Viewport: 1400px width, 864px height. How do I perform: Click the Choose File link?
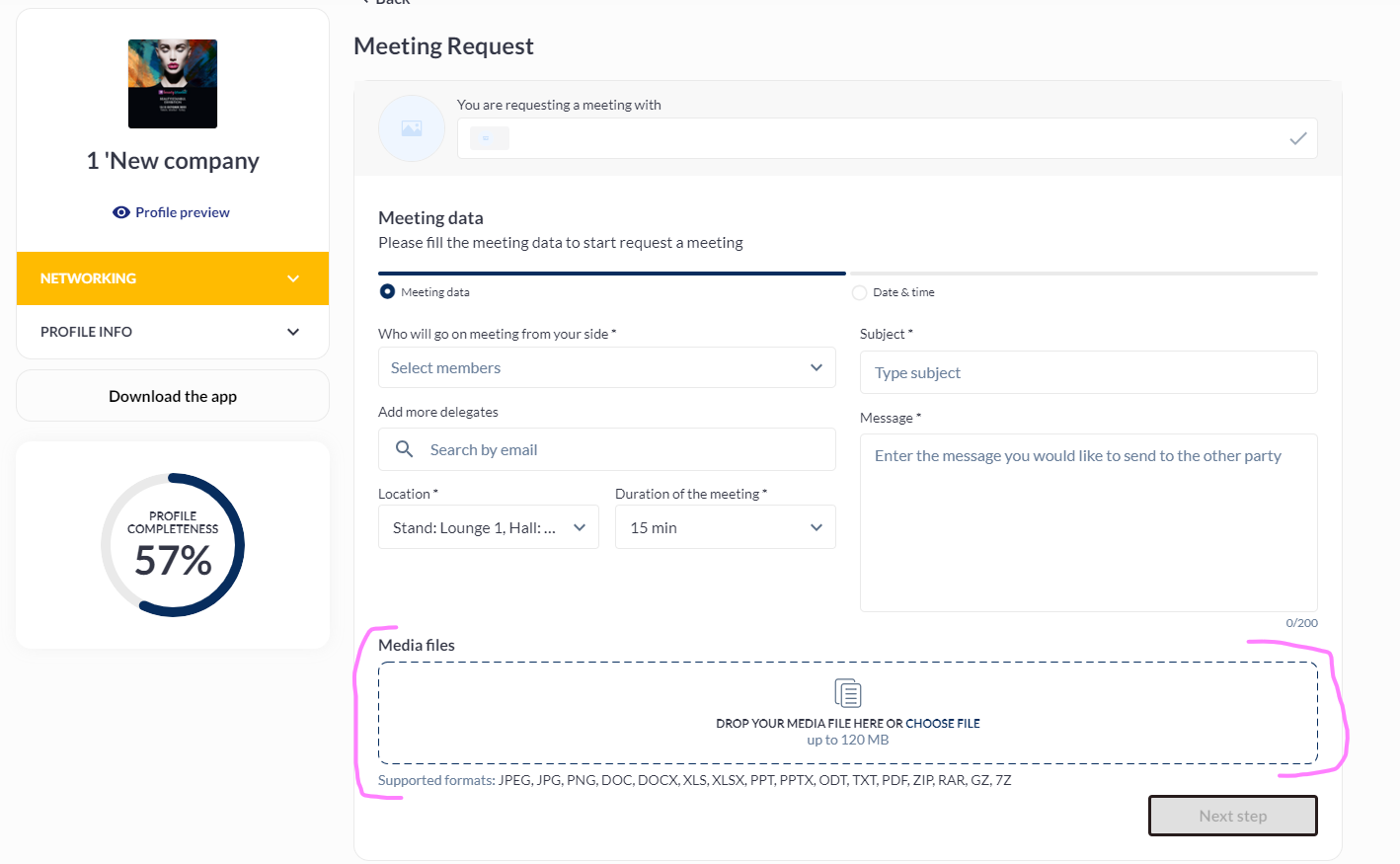[943, 724]
